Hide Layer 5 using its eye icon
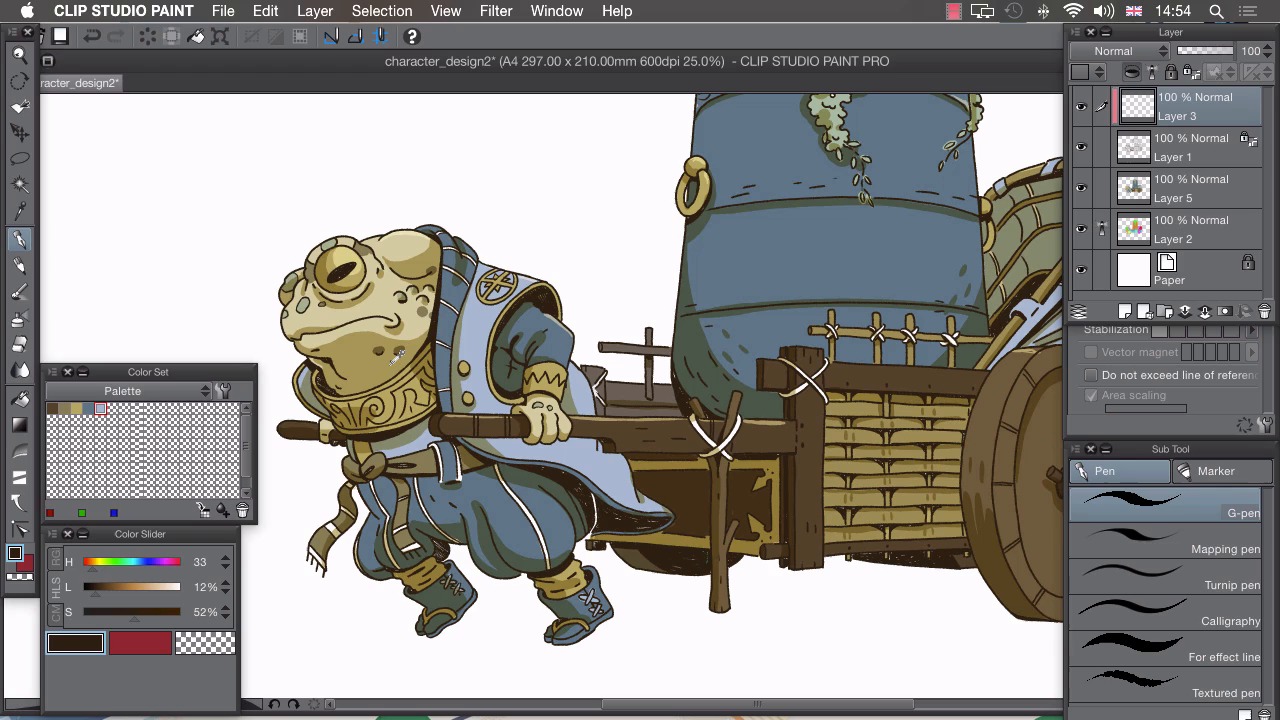 coord(1080,188)
